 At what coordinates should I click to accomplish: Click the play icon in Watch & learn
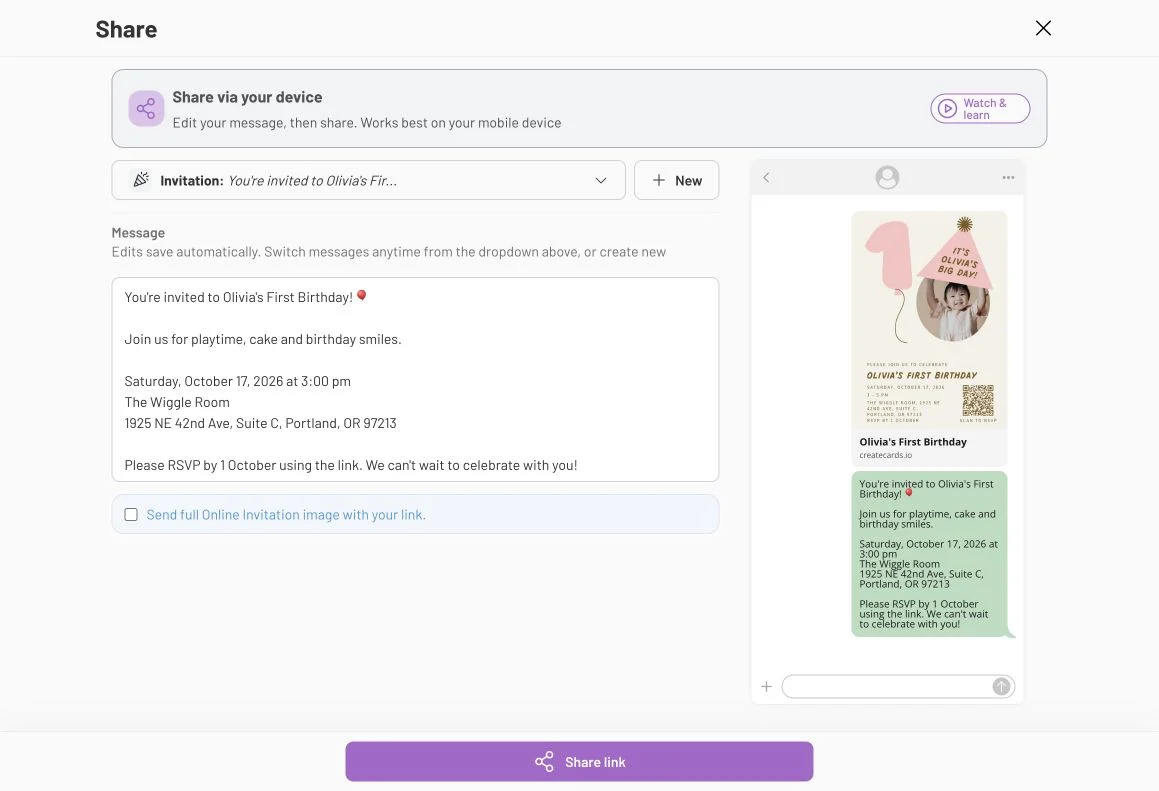947,109
